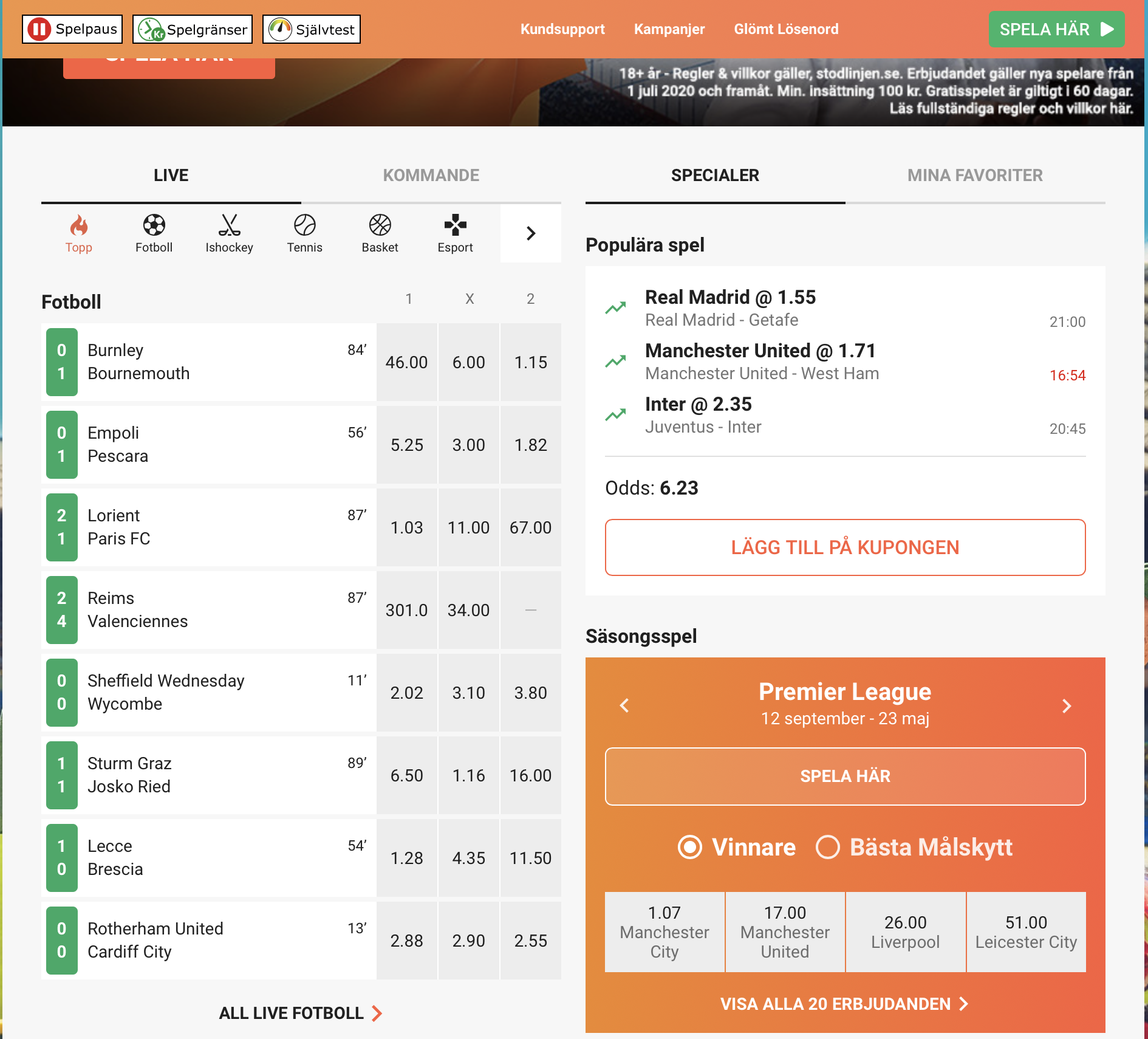
Task: Switch to the KOMMANDE tab
Action: (x=431, y=175)
